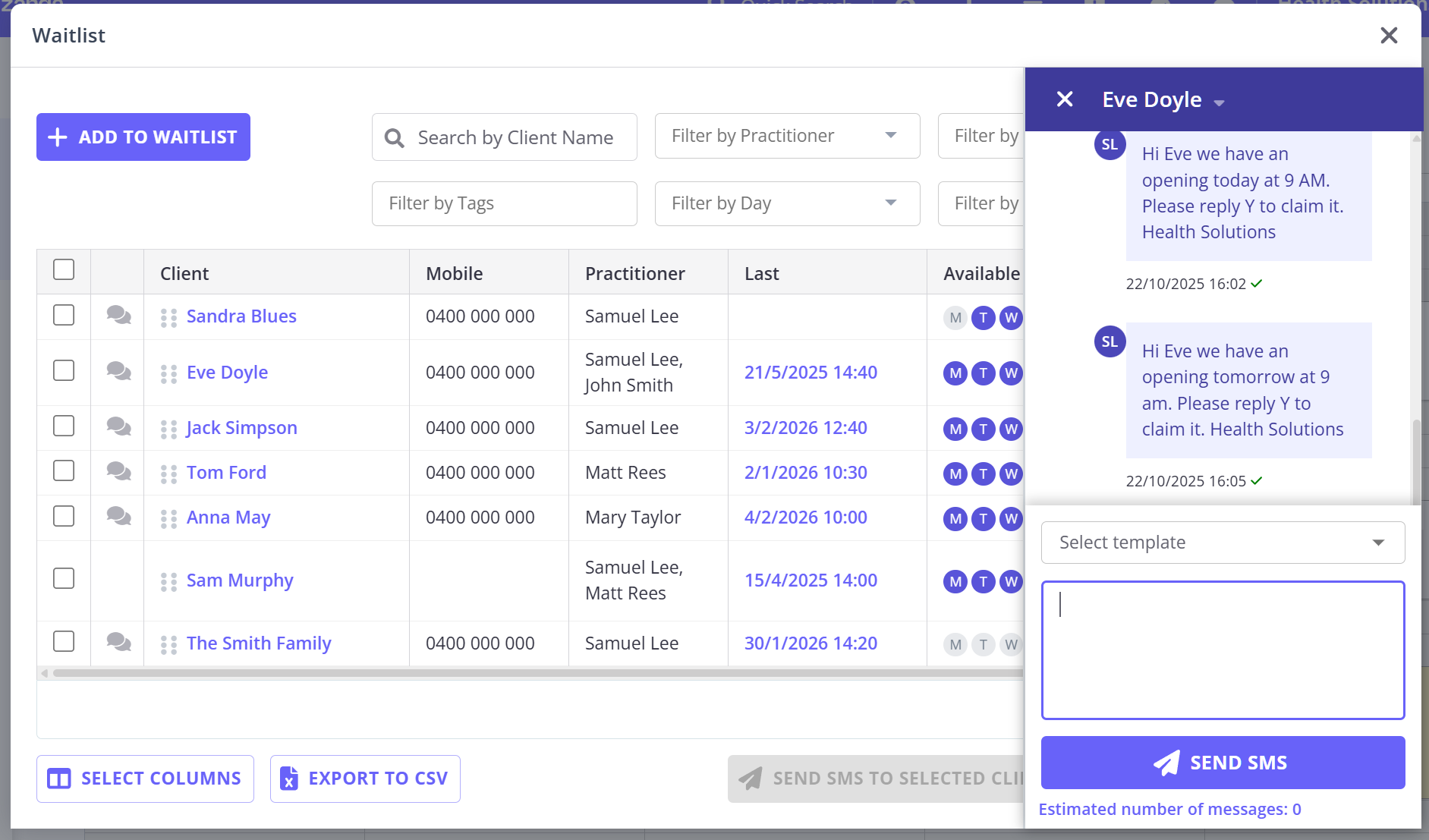
Task: Open chat icon for The Smith Family
Action: [118, 642]
